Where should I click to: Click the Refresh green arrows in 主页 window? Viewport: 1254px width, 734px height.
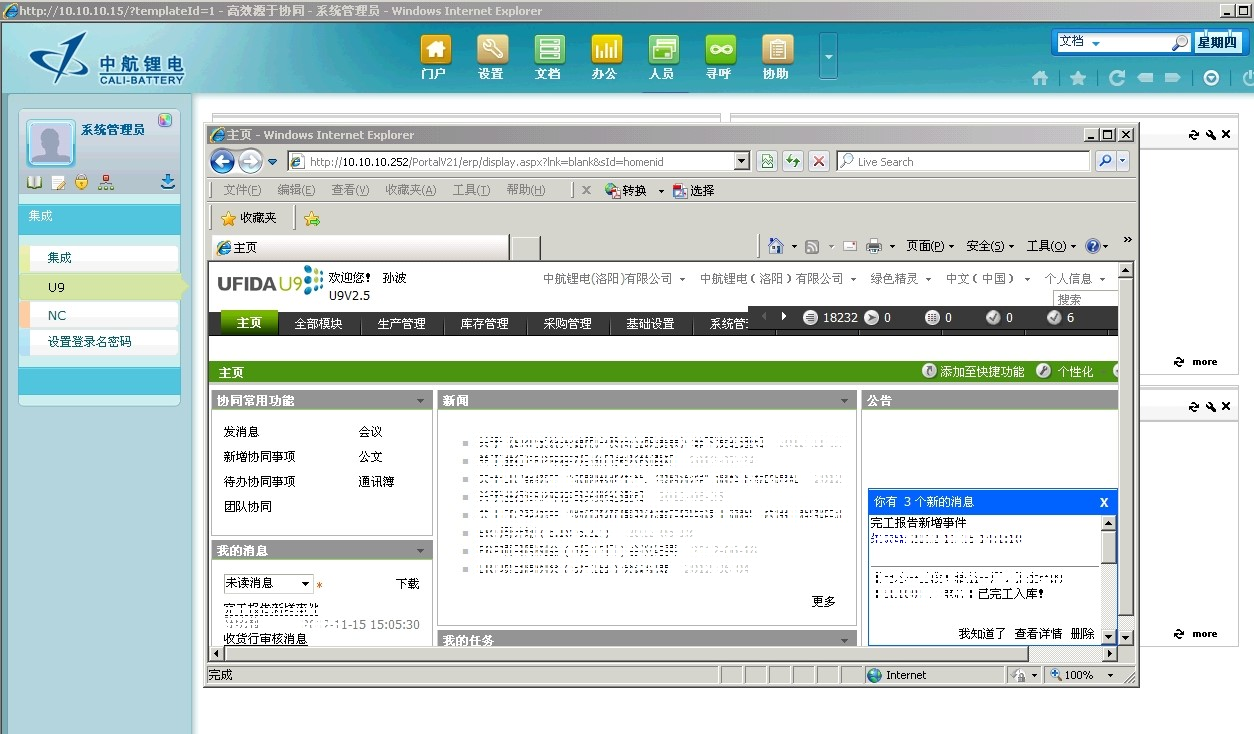pyautogui.click(x=793, y=161)
